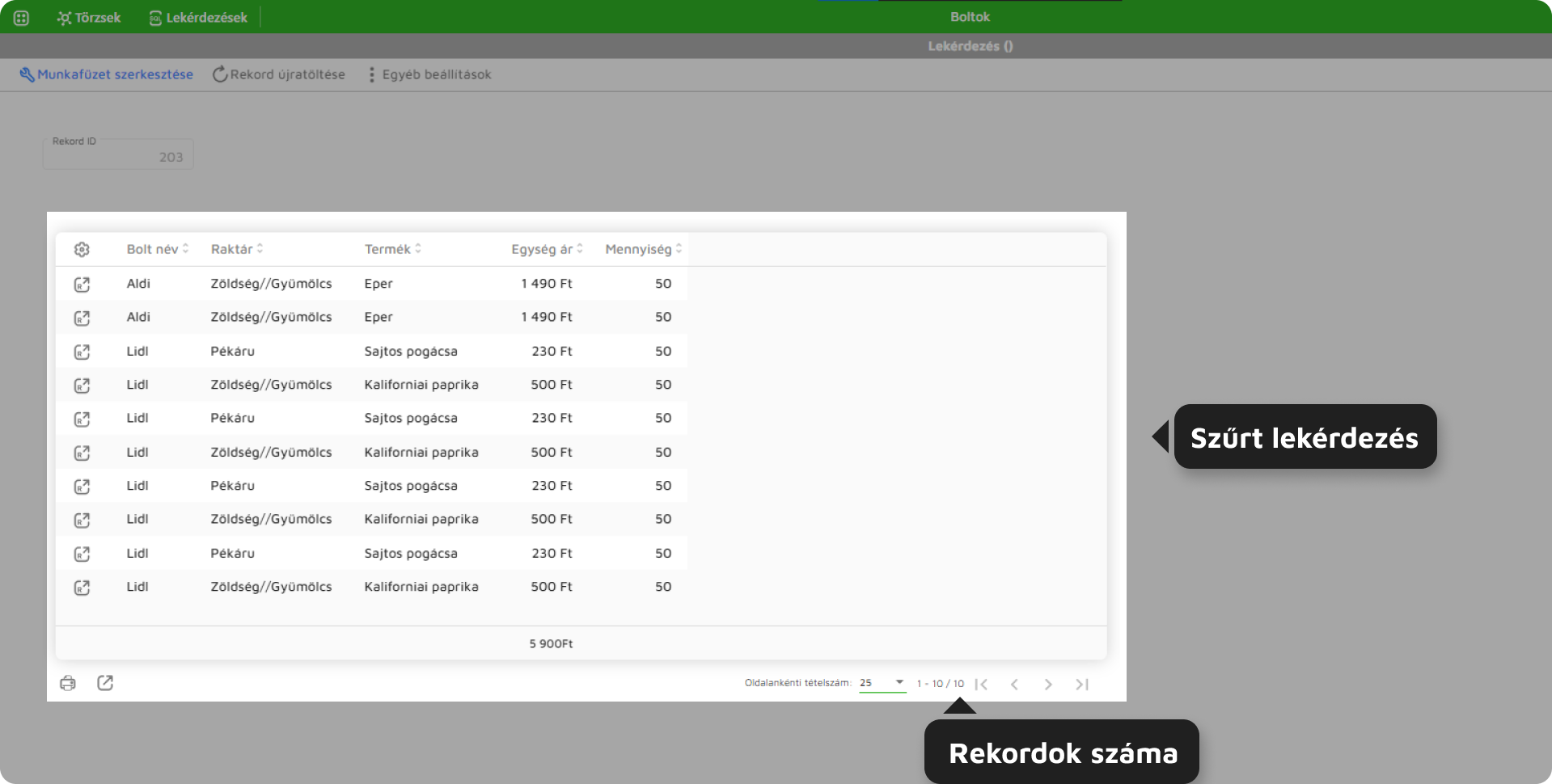Open record icon of fourth Sajtos pogácsa row

tap(82, 554)
